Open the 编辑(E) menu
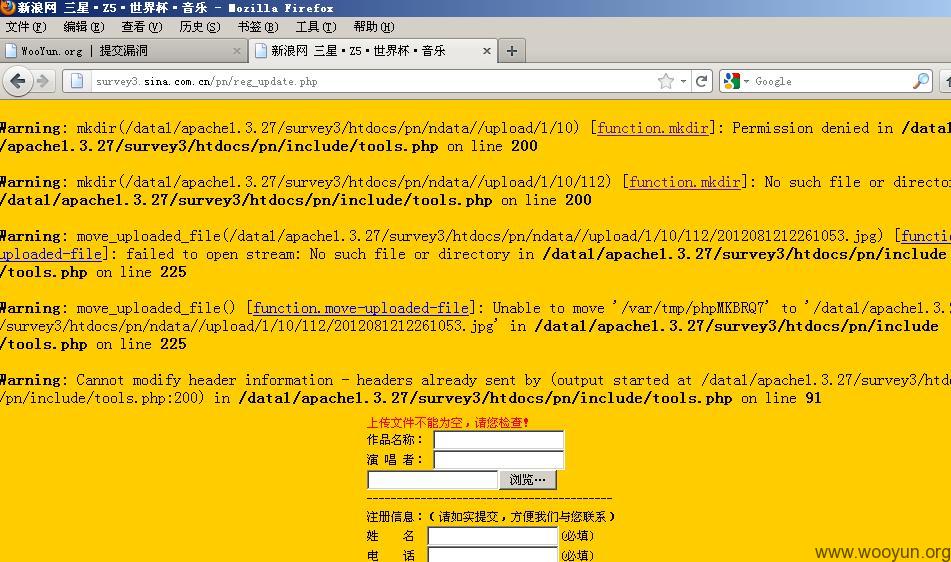951x562 pixels. point(84,27)
